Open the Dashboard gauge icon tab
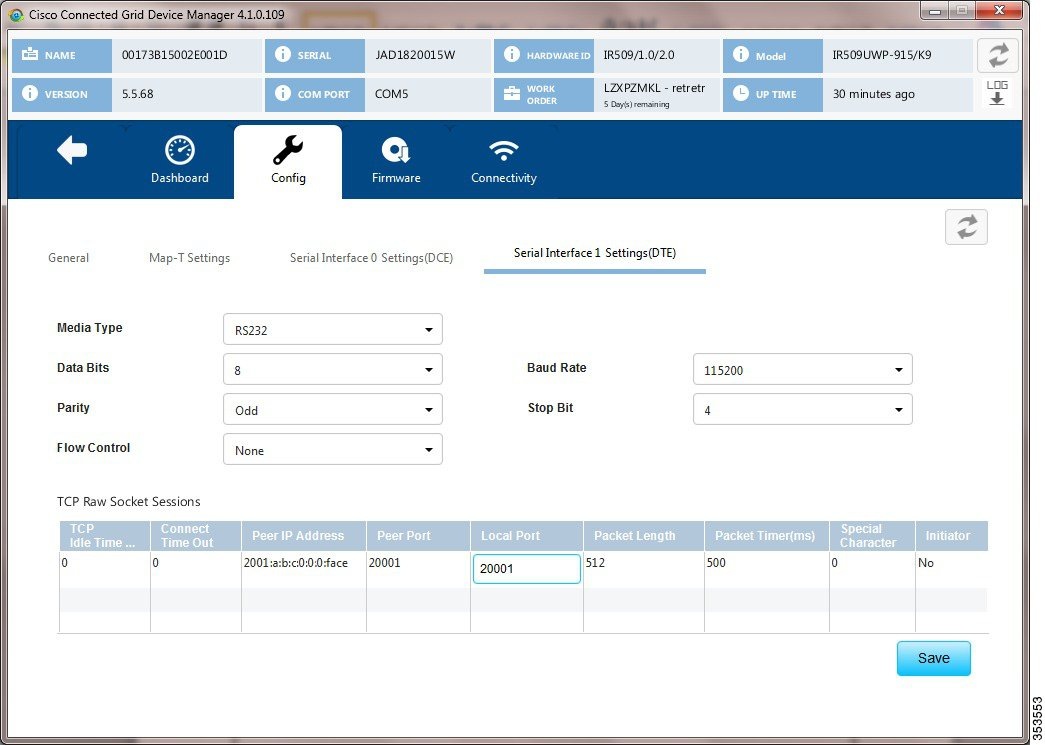 pyautogui.click(x=179, y=150)
